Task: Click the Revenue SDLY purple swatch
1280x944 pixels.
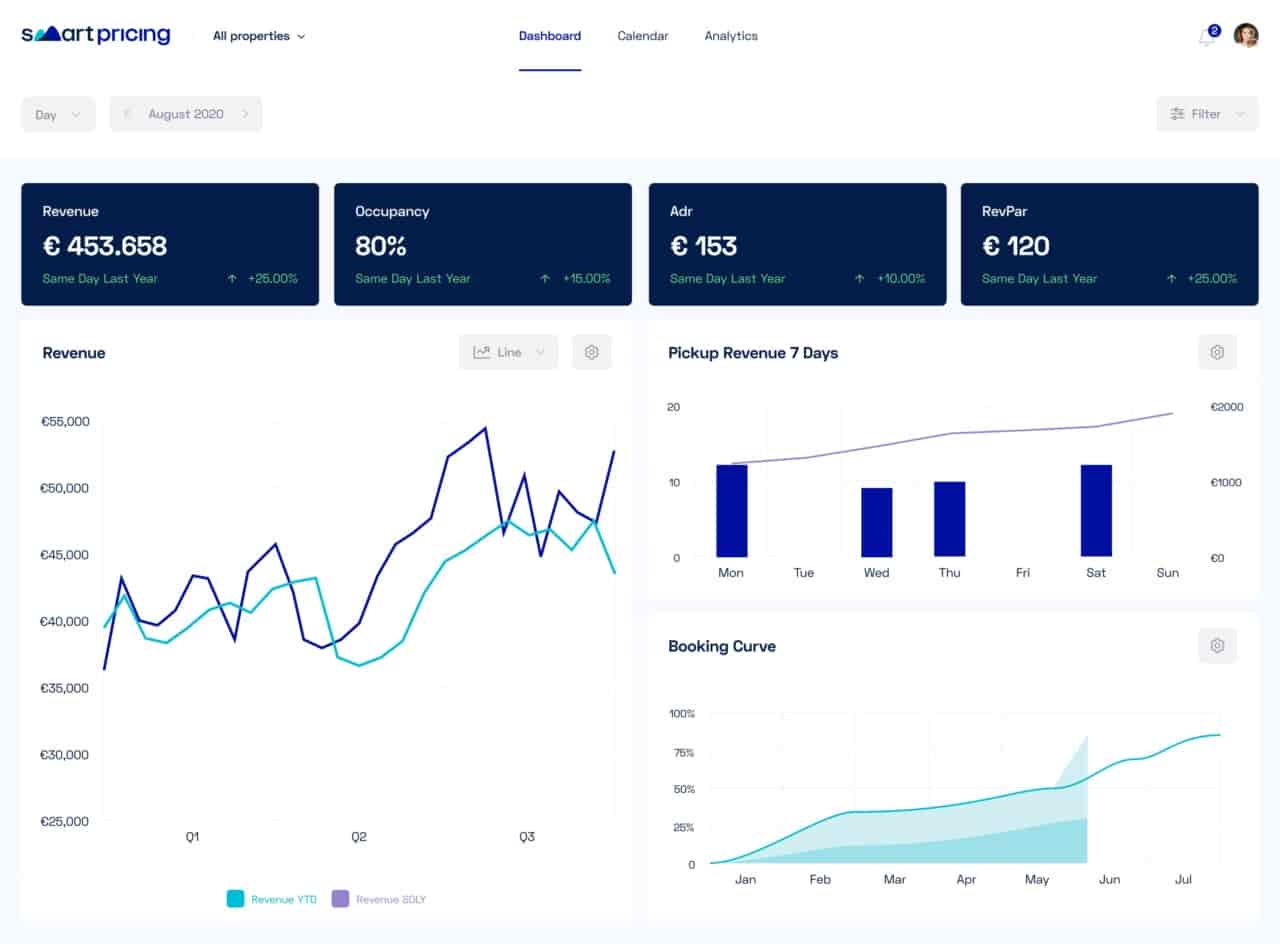Action: click(x=340, y=899)
